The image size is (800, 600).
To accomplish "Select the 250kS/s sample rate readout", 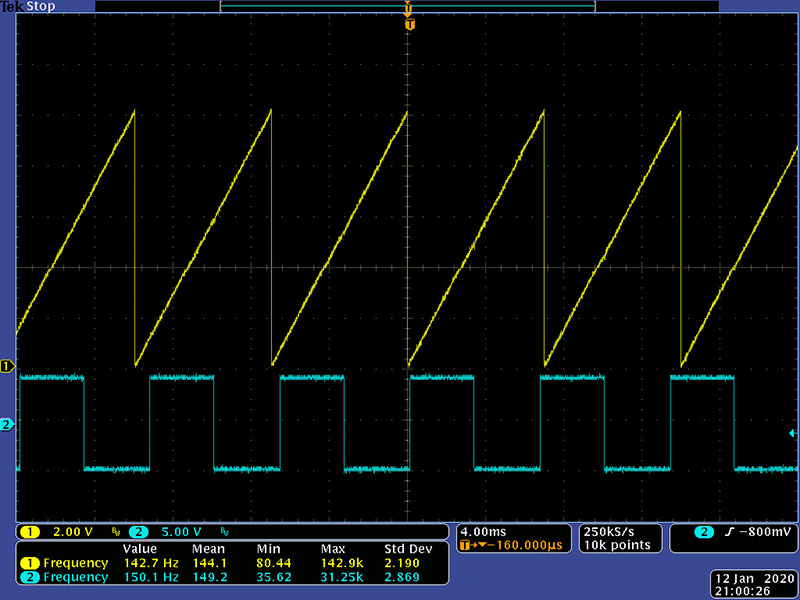I will tap(608, 531).
